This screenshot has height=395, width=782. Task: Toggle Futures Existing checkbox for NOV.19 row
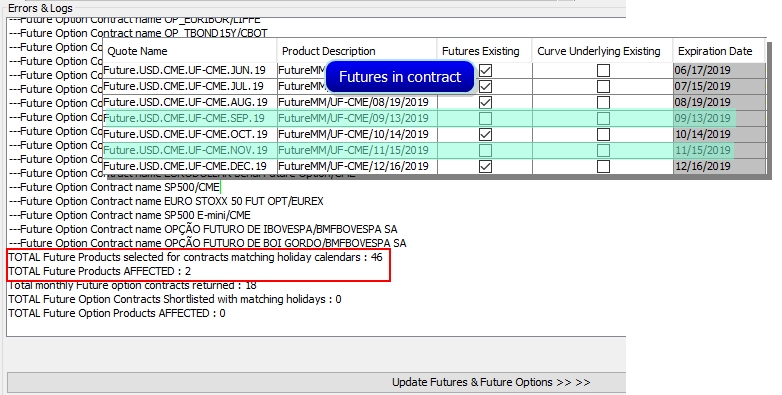click(485, 151)
